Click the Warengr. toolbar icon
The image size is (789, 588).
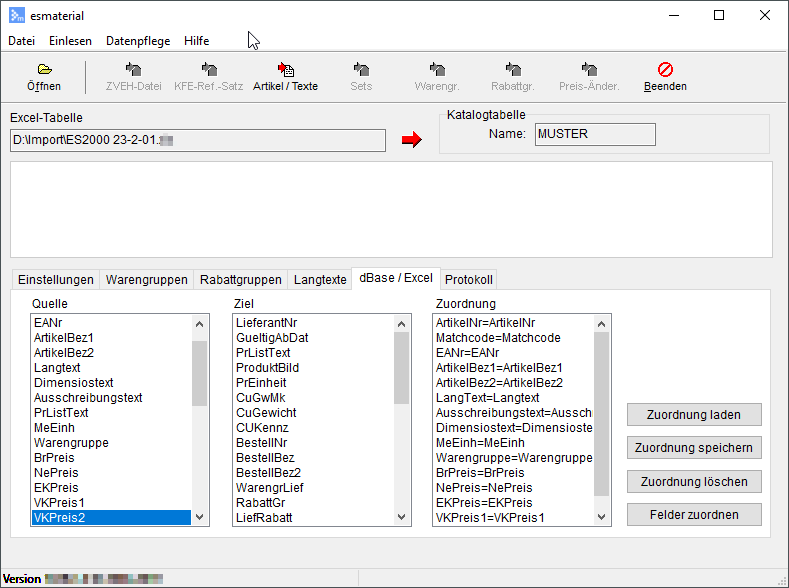tap(437, 70)
